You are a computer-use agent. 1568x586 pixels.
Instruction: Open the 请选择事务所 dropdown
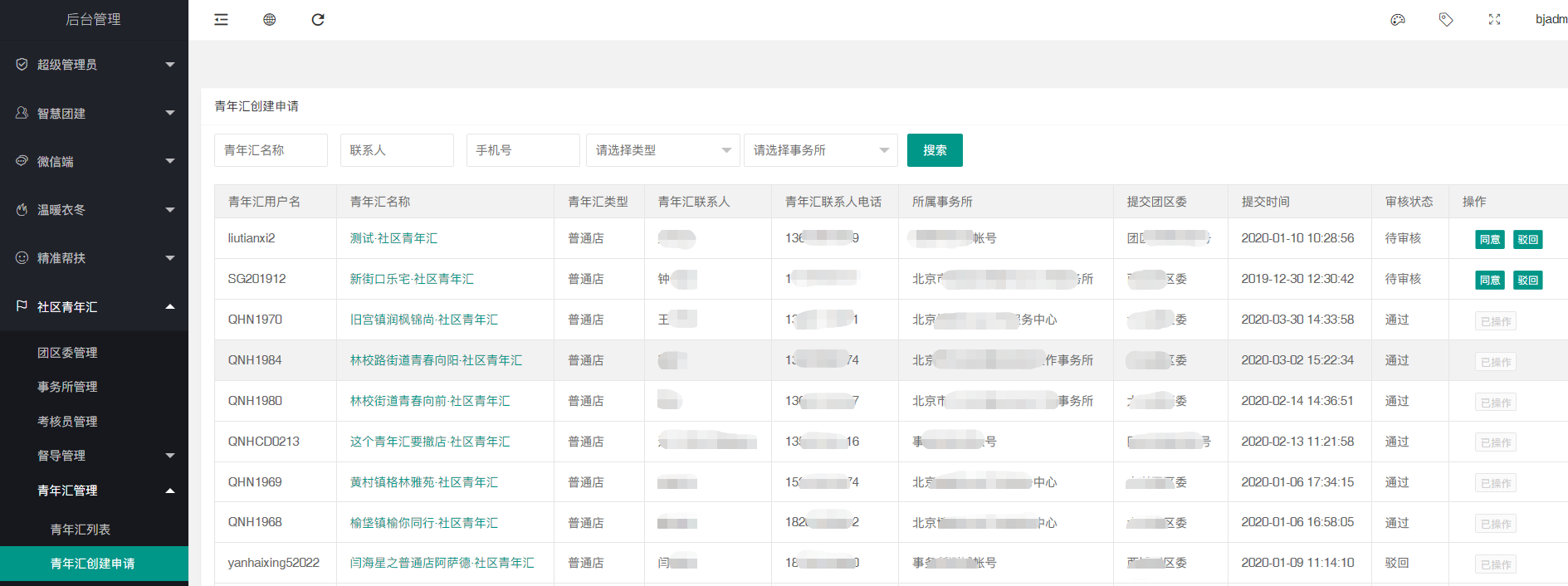click(x=820, y=150)
